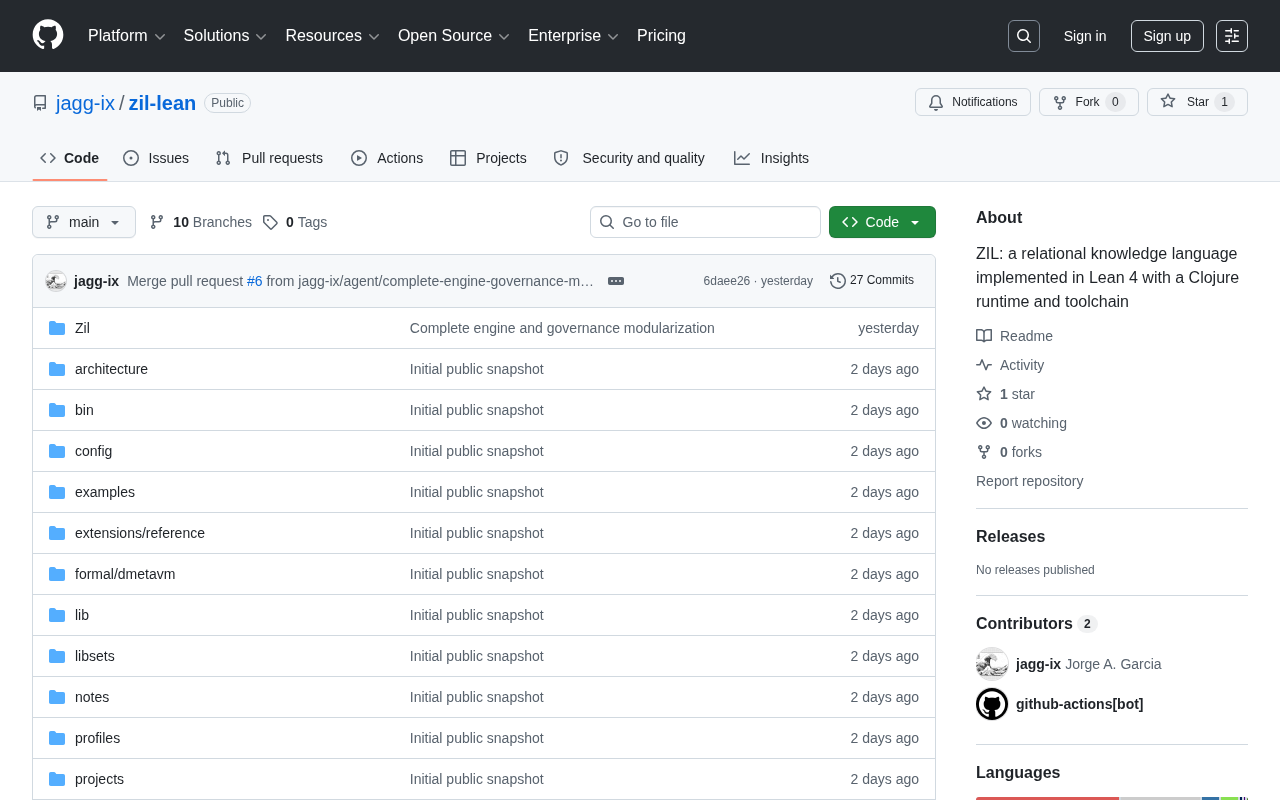
Task: Go to the GitHub homepage logo
Action: [x=48, y=35]
